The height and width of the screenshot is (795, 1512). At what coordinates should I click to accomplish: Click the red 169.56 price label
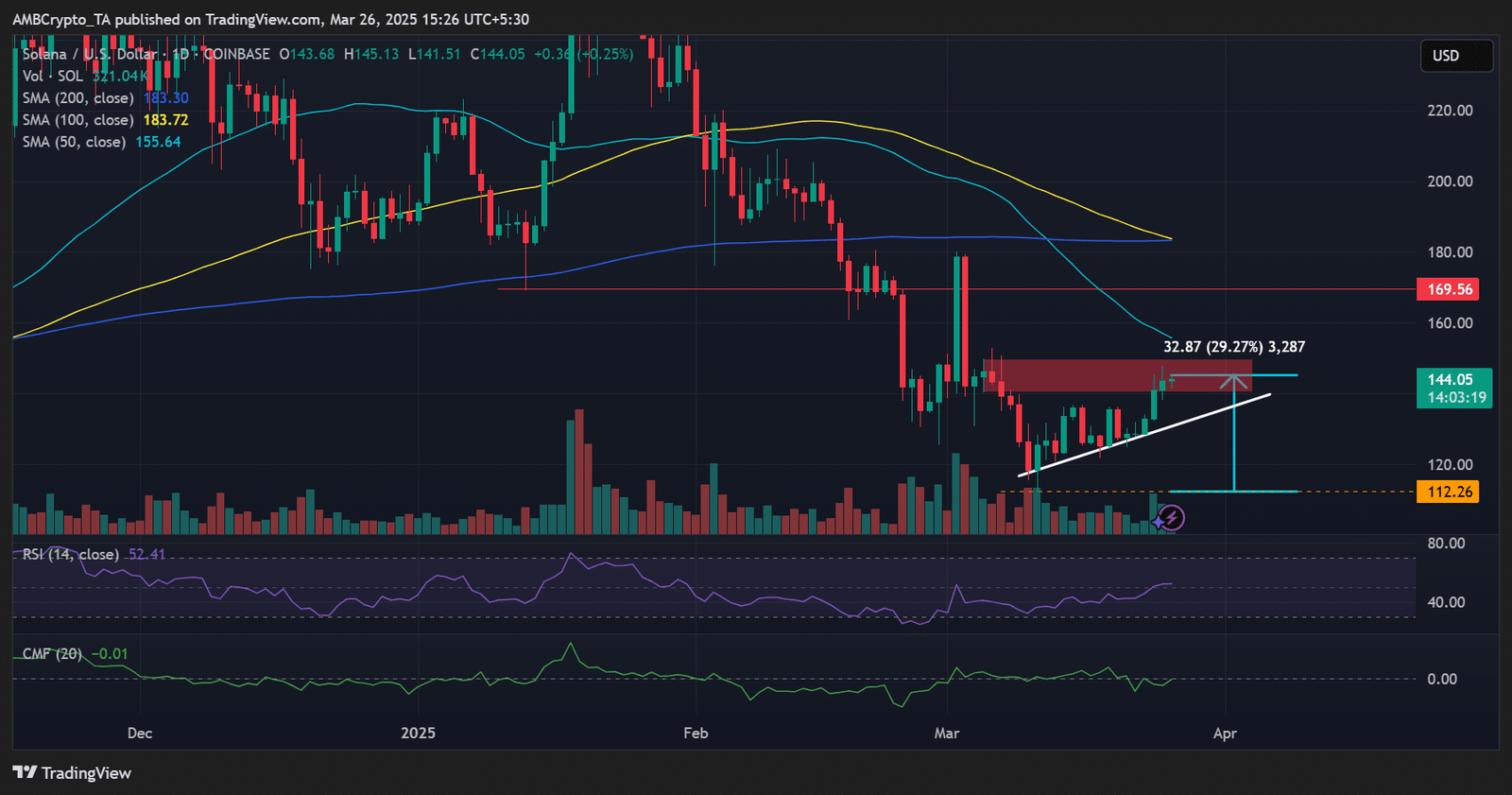(x=1448, y=289)
